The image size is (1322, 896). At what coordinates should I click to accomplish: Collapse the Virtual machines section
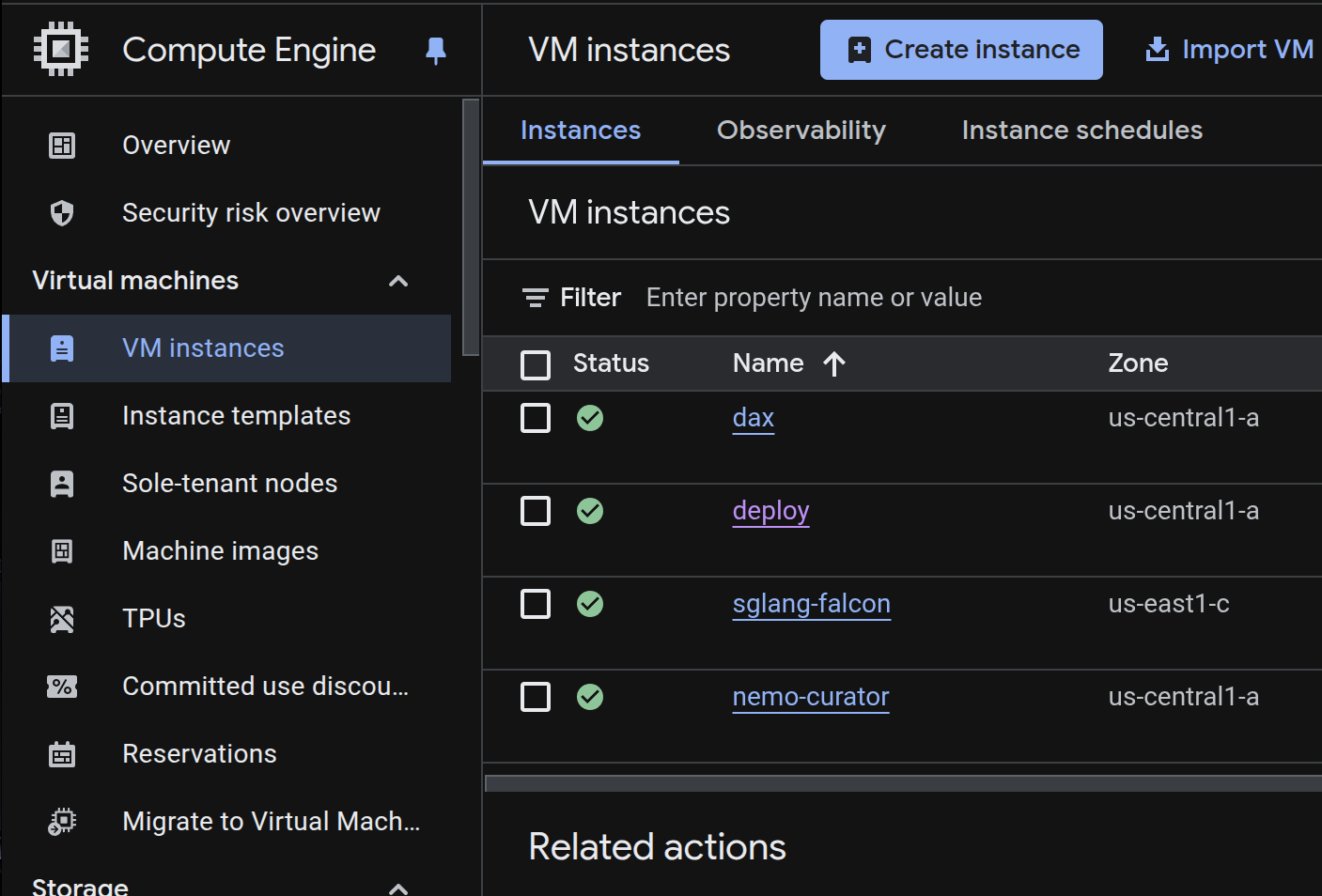398,281
